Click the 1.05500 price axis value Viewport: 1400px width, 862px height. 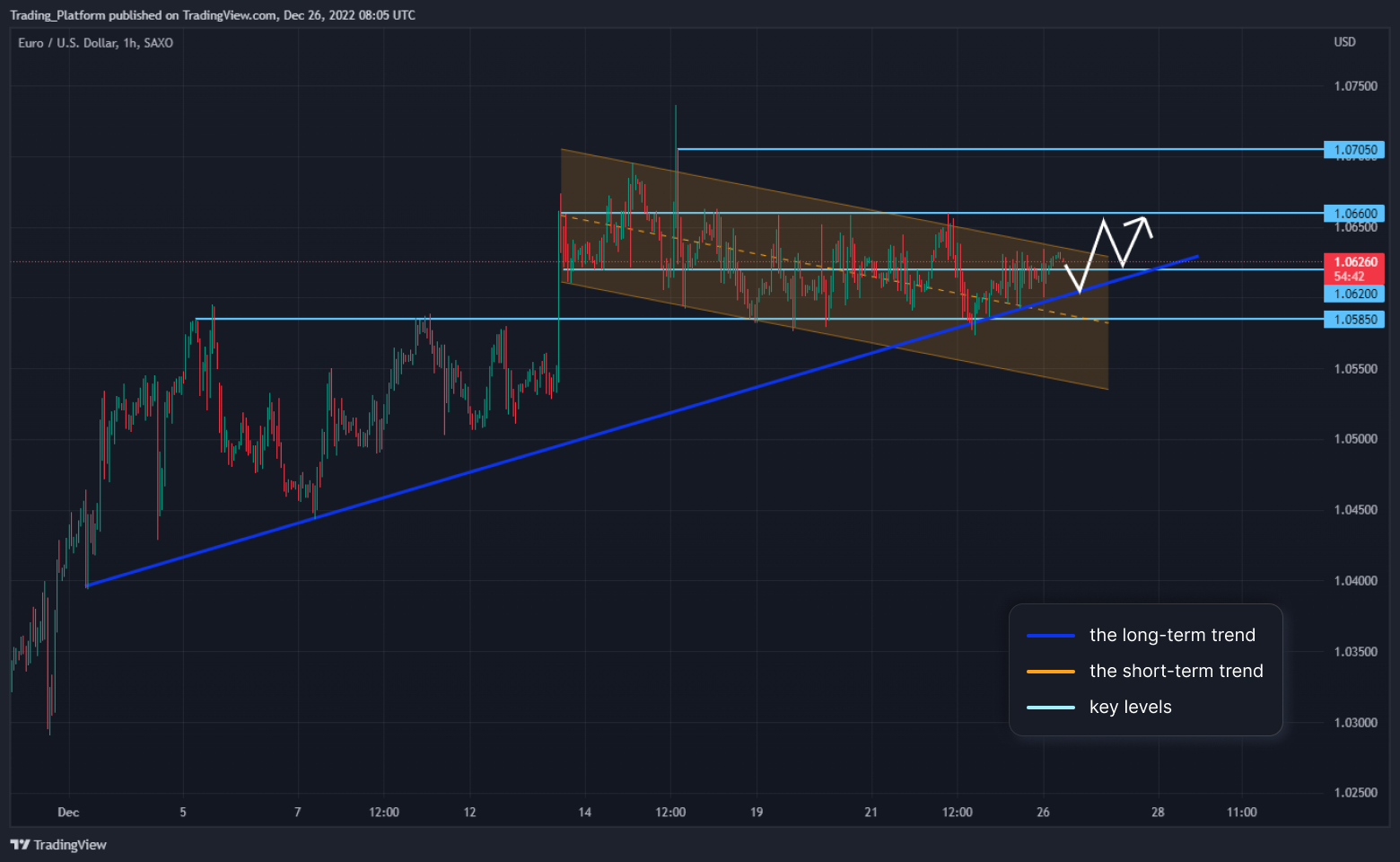[x=1355, y=369]
